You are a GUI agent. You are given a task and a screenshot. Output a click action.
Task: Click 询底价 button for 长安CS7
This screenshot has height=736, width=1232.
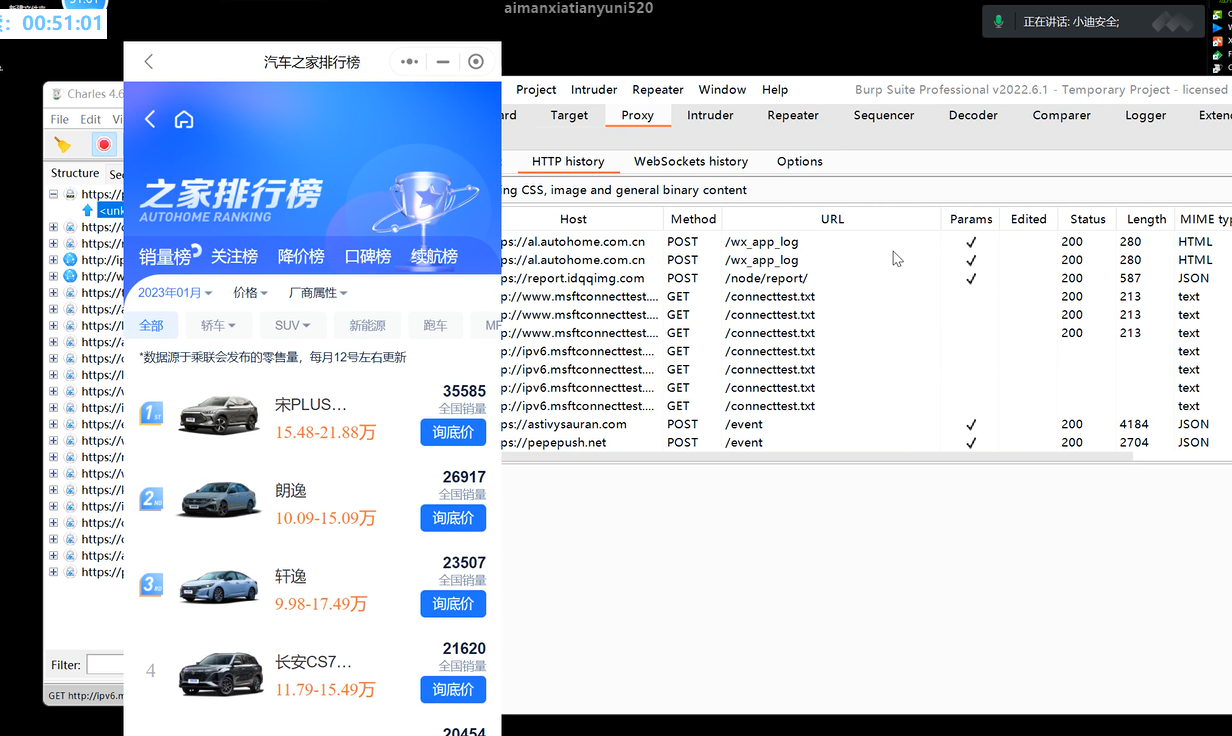453,690
